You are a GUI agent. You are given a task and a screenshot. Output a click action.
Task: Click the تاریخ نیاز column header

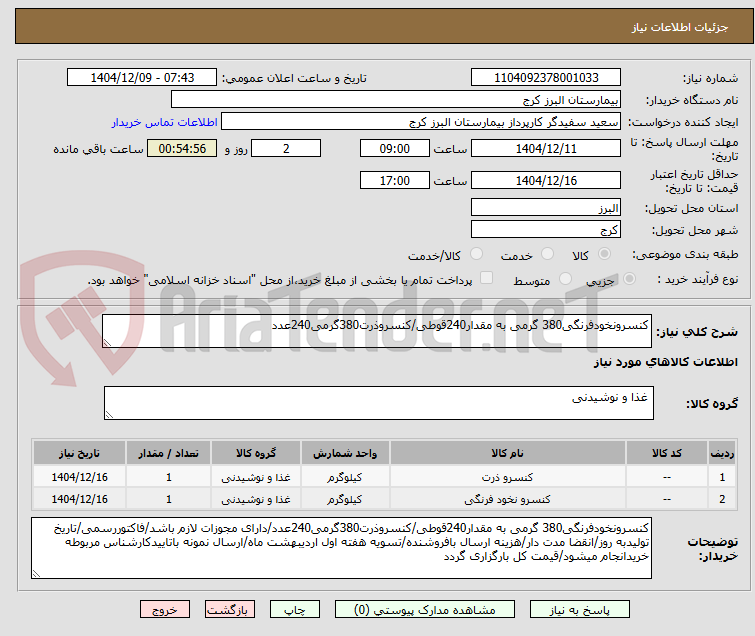79,453
